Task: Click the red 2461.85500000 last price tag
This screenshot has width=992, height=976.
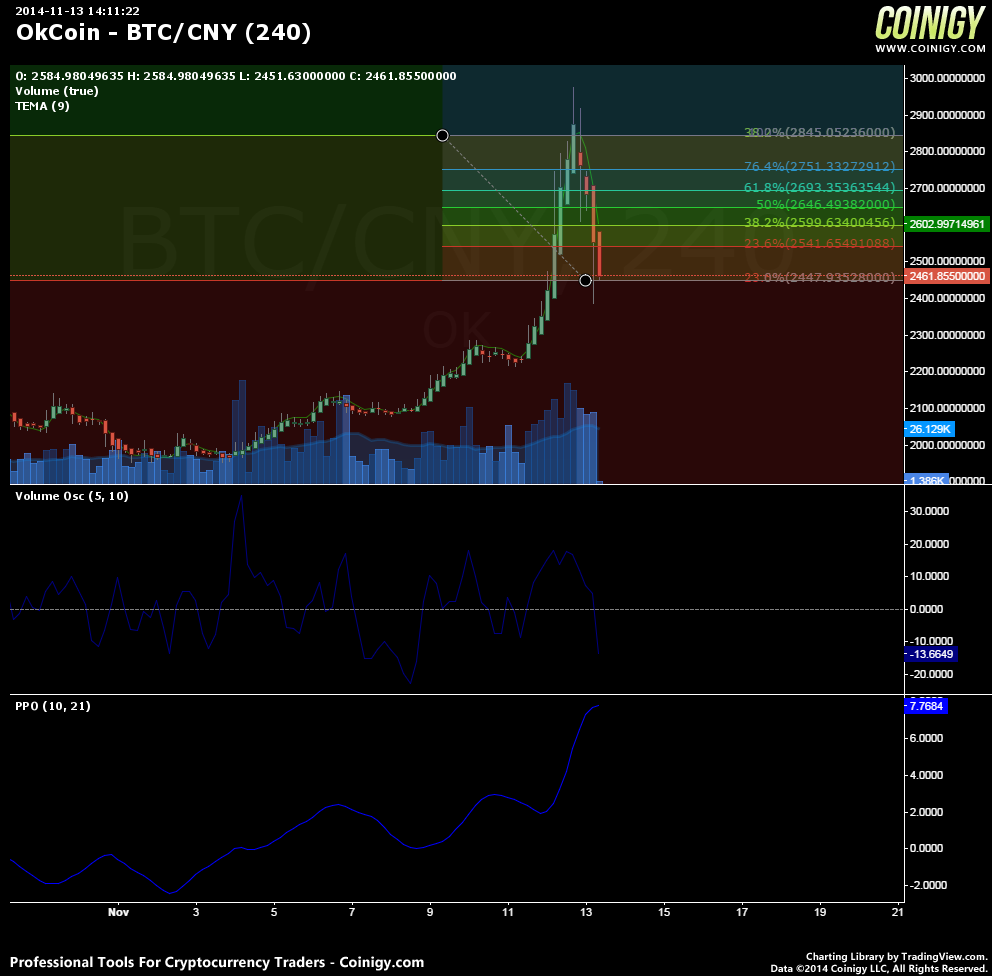Action: [x=947, y=276]
